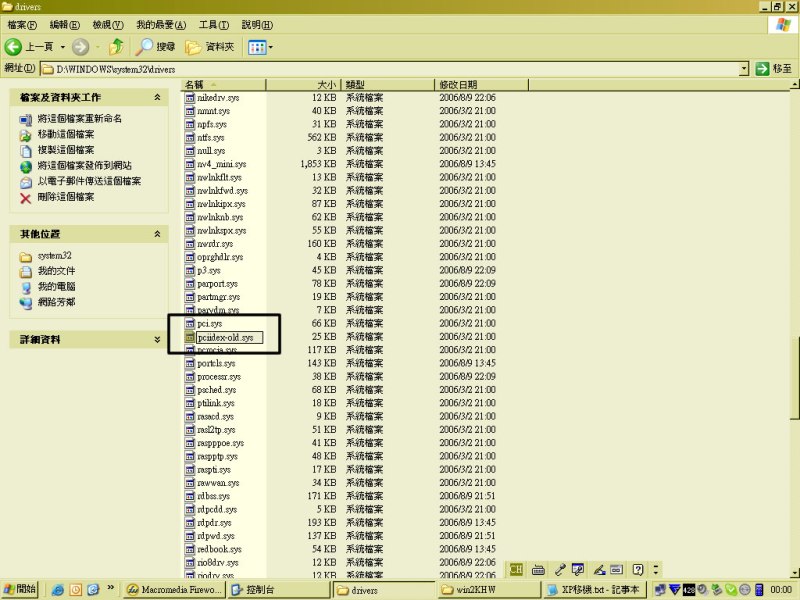Click the green checkmark tray icon
Image resolution: width=800 pixels, height=600 pixels.
point(731,590)
